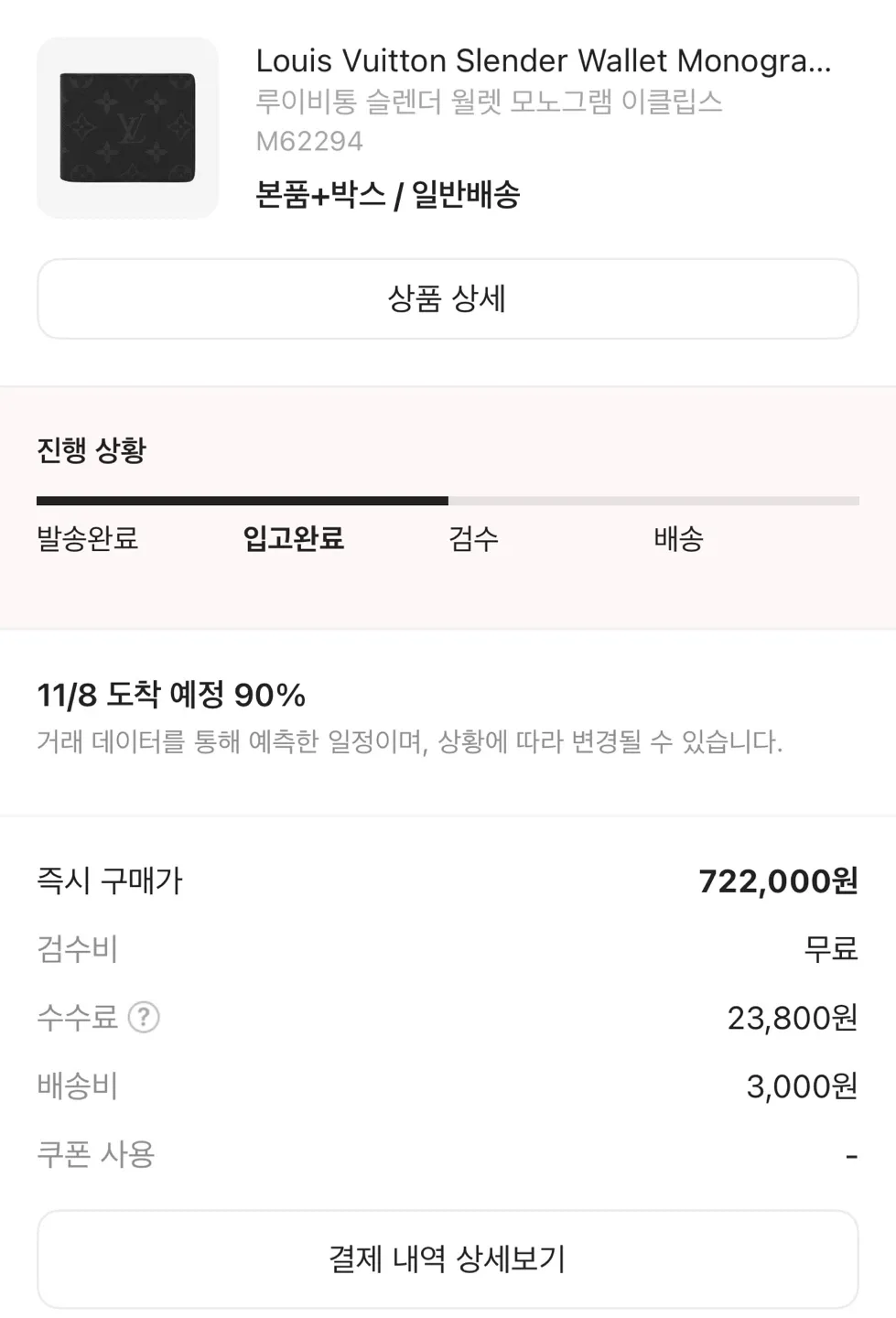Select the 배송 progress step
The height and width of the screenshot is (1318, 896).
(x=678, y=538)
